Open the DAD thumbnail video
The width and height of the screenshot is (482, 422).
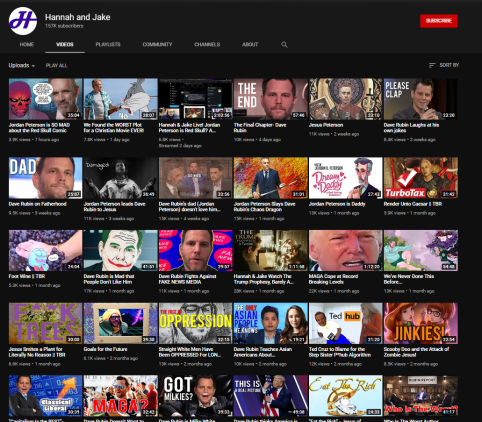[45, 178]
